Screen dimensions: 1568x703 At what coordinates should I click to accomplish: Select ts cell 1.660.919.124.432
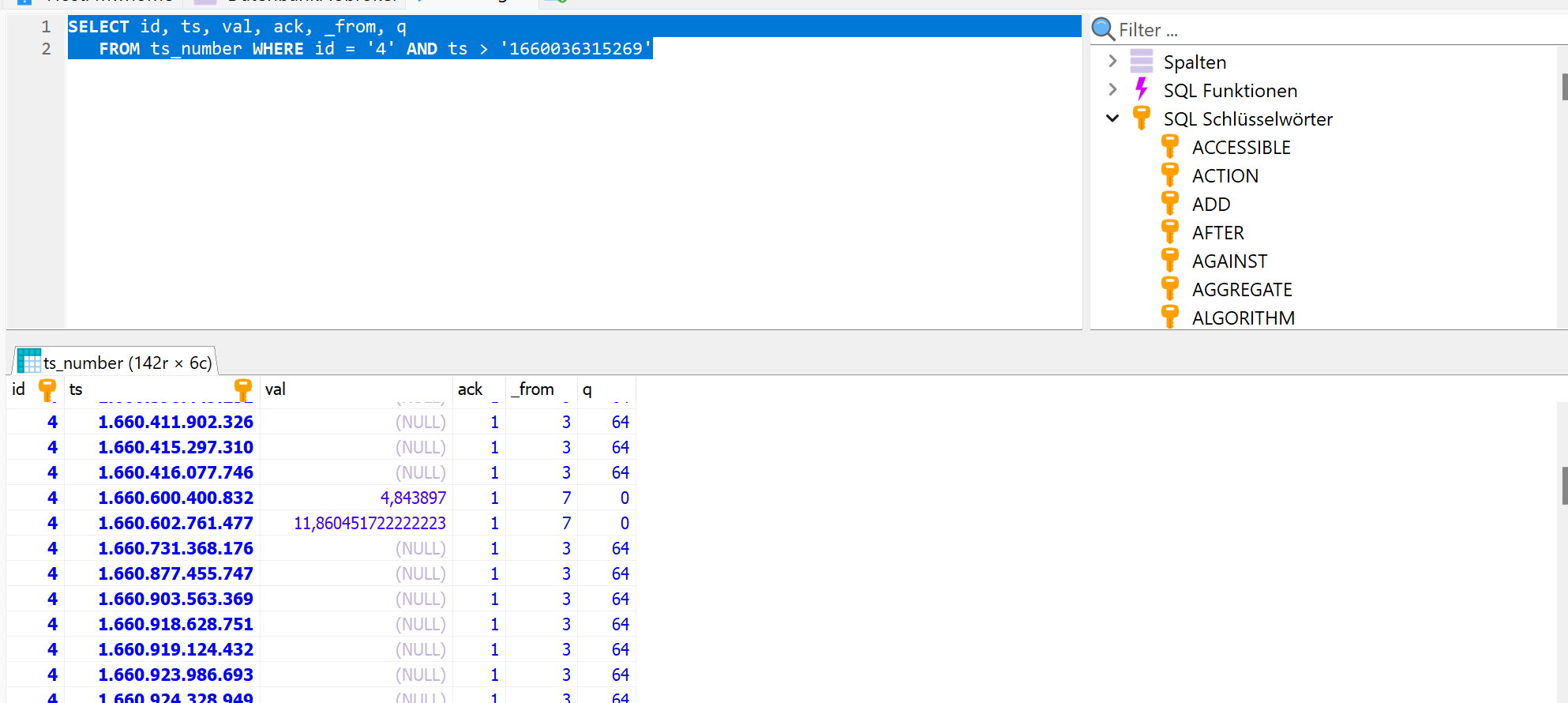(x=162, y=649)
